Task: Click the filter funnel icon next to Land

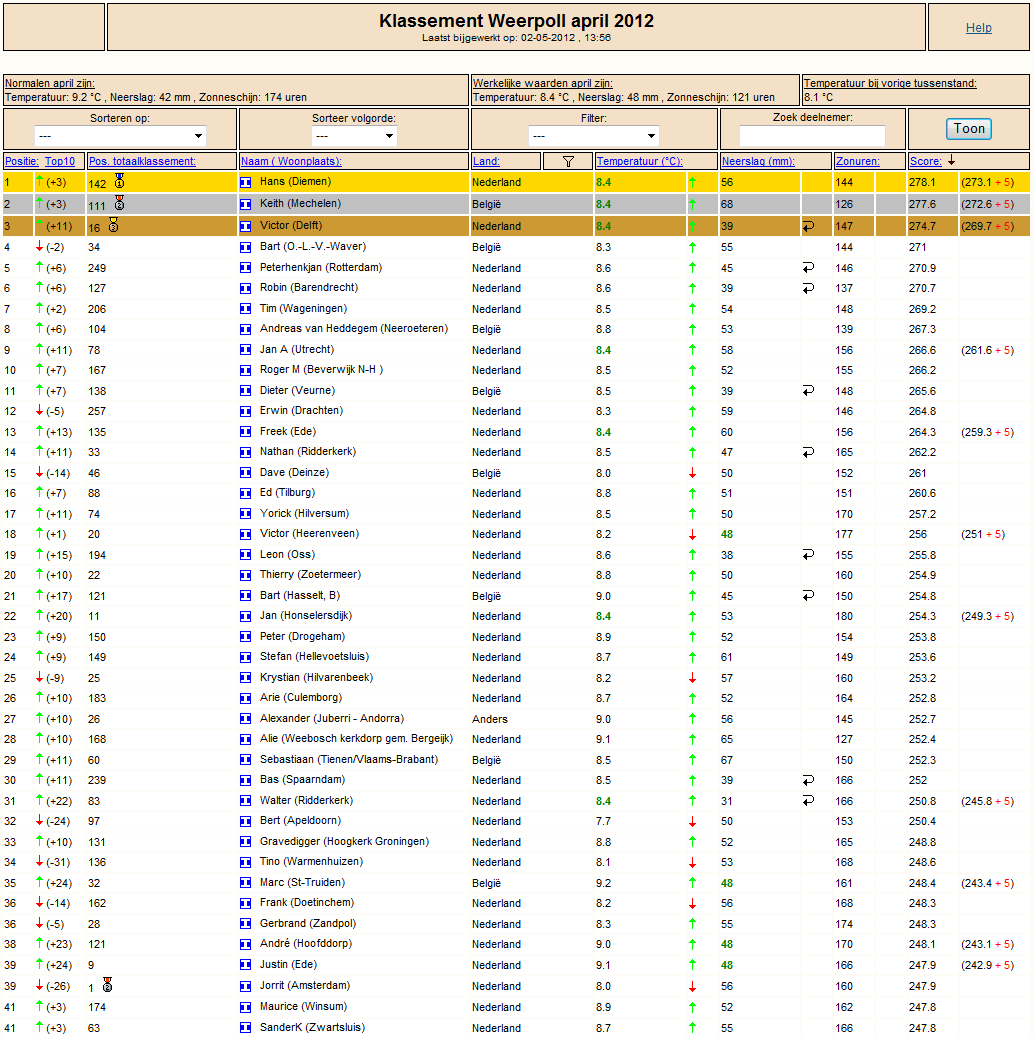Action: coord(568,161)
